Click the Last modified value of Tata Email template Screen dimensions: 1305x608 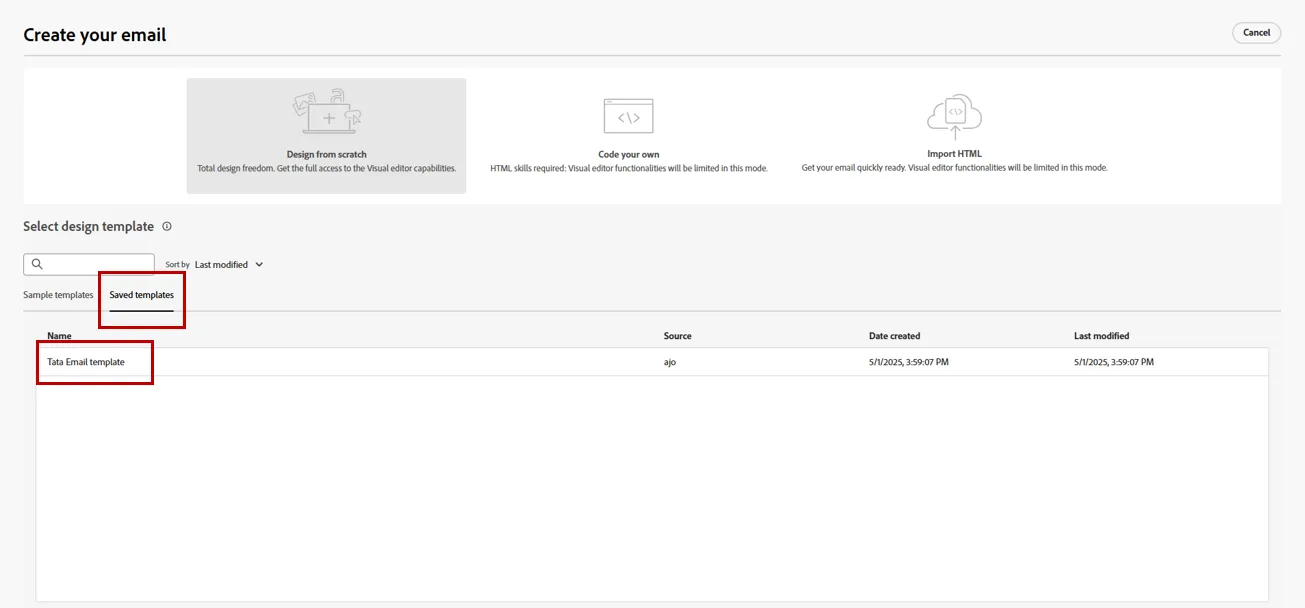(x=1114, y=362)
